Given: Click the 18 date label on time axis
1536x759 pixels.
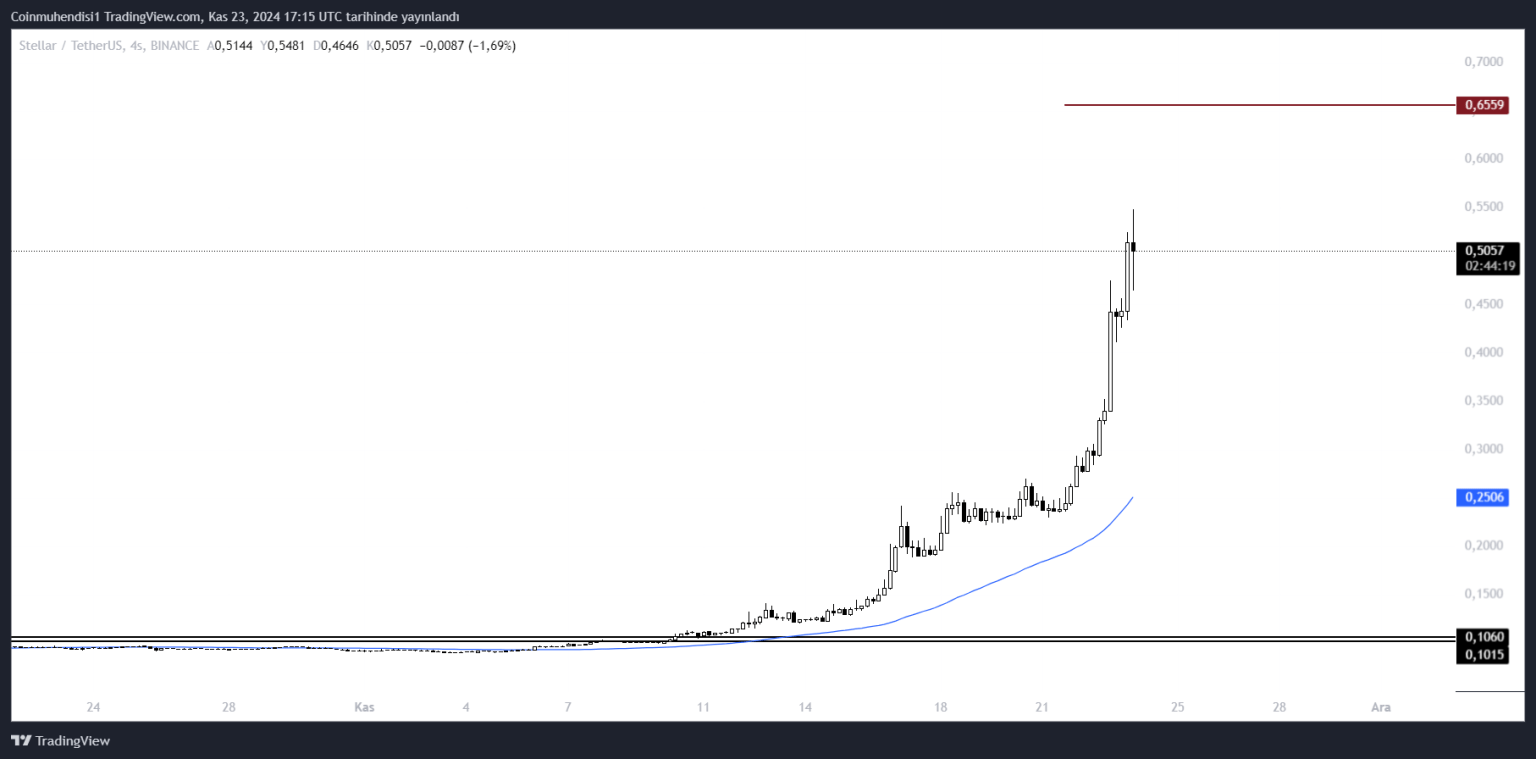Looking at the screenshot, I should tap(941, 707).
